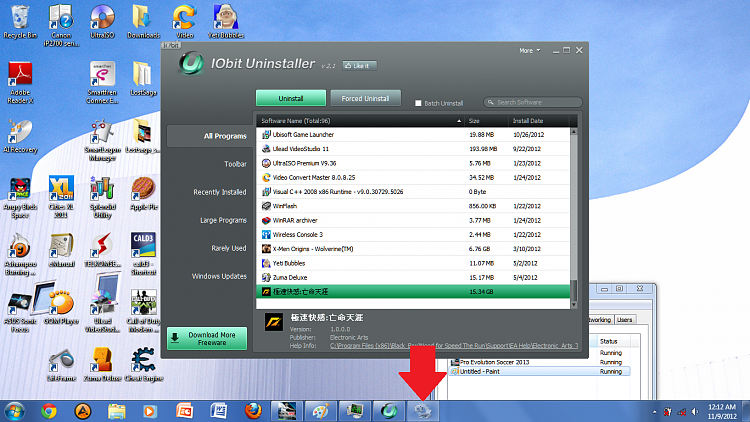Sort by the Size column header
The height and width of the screenshot is (422, 750).
(x=487, y=121)
